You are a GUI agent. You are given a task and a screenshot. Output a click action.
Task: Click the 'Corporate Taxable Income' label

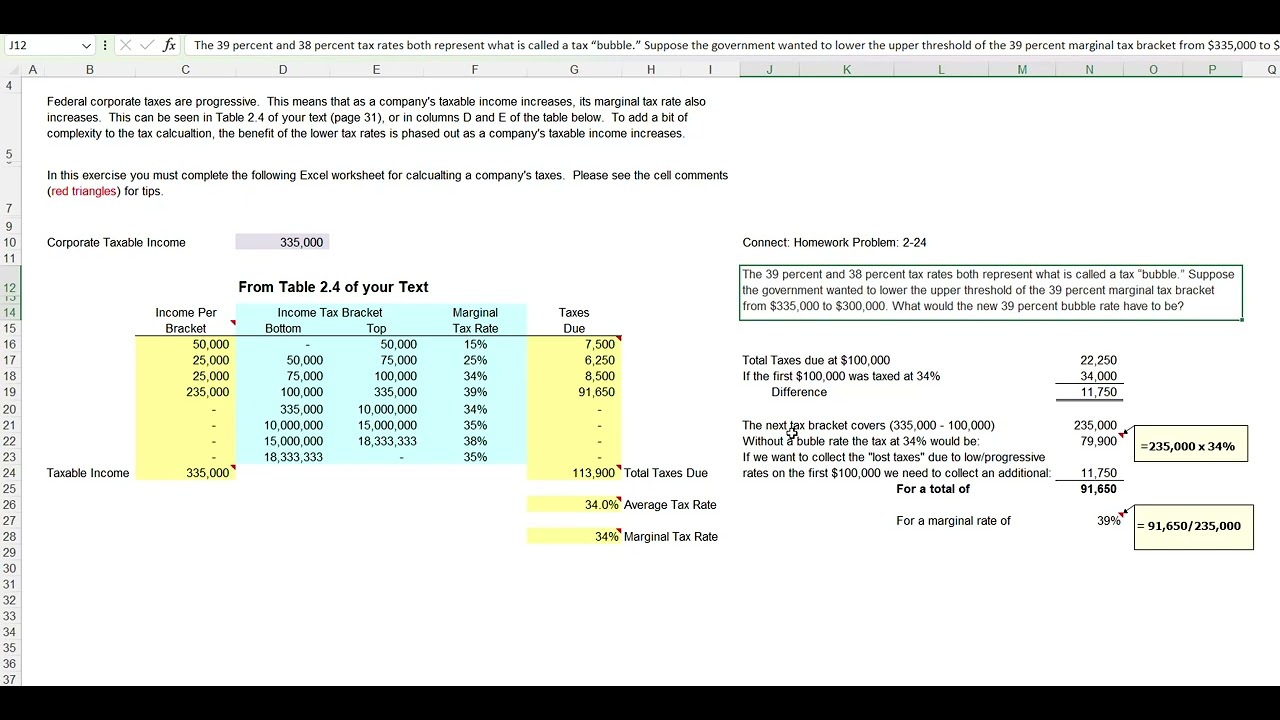[x=116, y=242]
